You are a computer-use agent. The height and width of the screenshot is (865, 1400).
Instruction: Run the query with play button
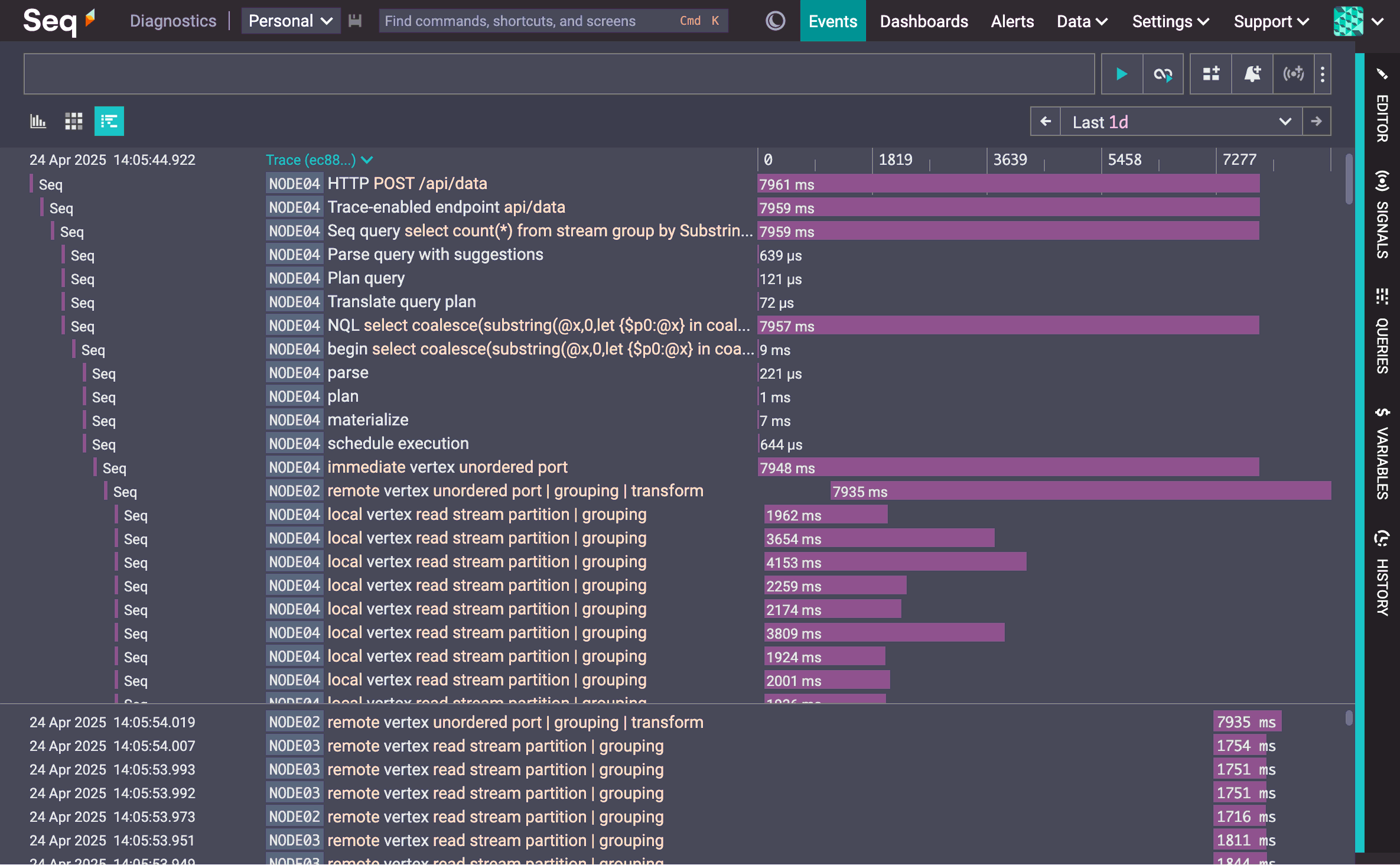tap(1121, 74)
